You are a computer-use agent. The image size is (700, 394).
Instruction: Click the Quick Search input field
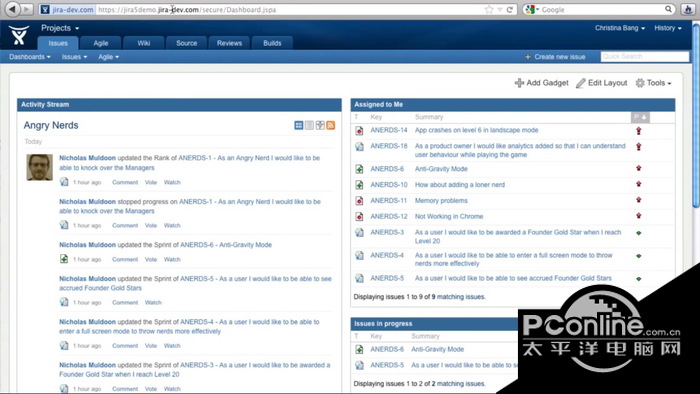point(645,57)
